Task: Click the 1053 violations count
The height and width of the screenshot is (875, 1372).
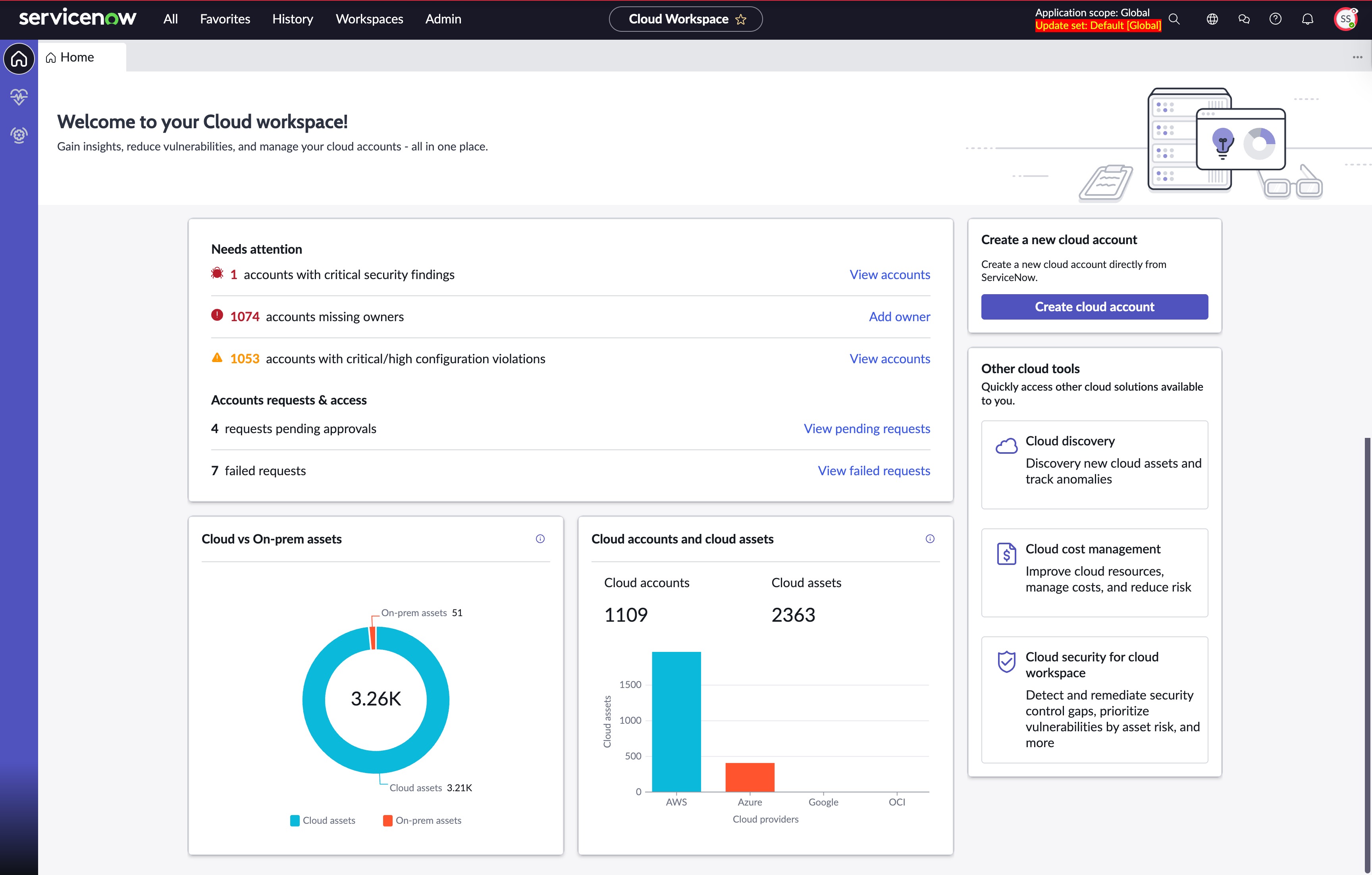Action: click(245, 359)
